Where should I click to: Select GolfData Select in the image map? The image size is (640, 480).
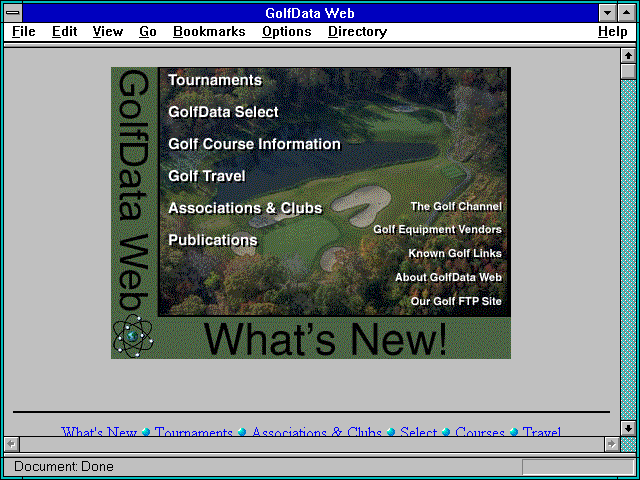pos(223,112)
